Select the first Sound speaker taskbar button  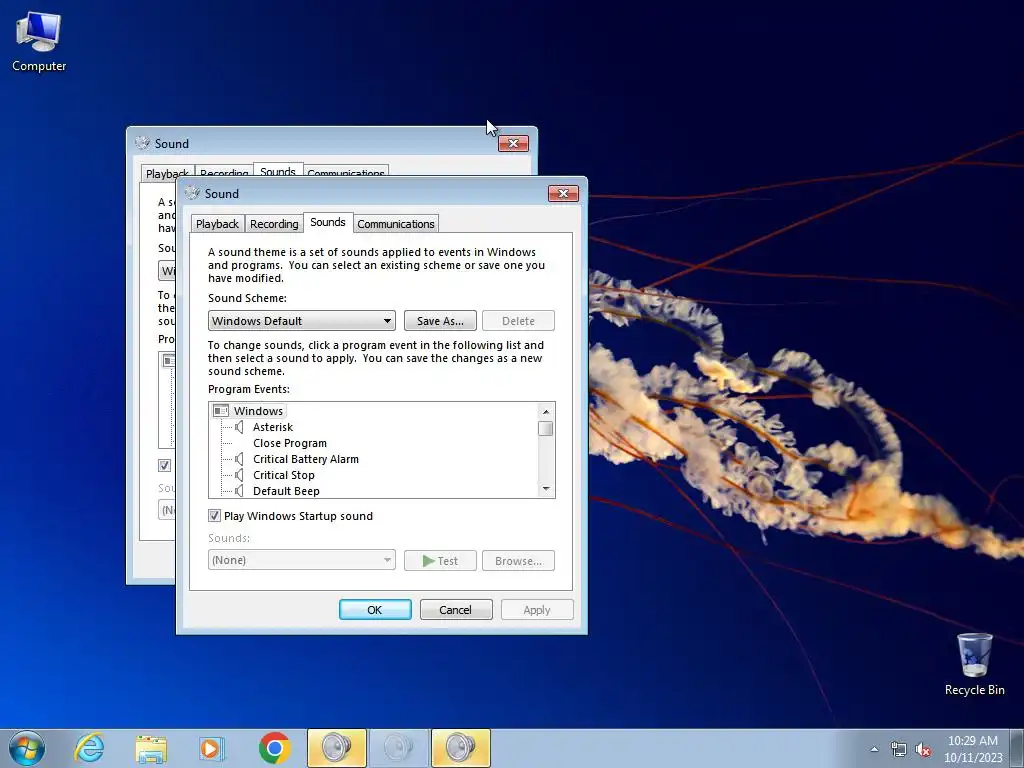(337, 748)
